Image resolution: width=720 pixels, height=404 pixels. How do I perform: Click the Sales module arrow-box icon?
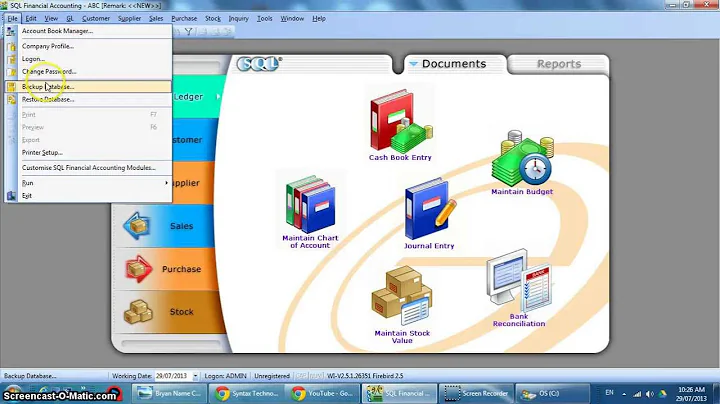pos(137,226)
